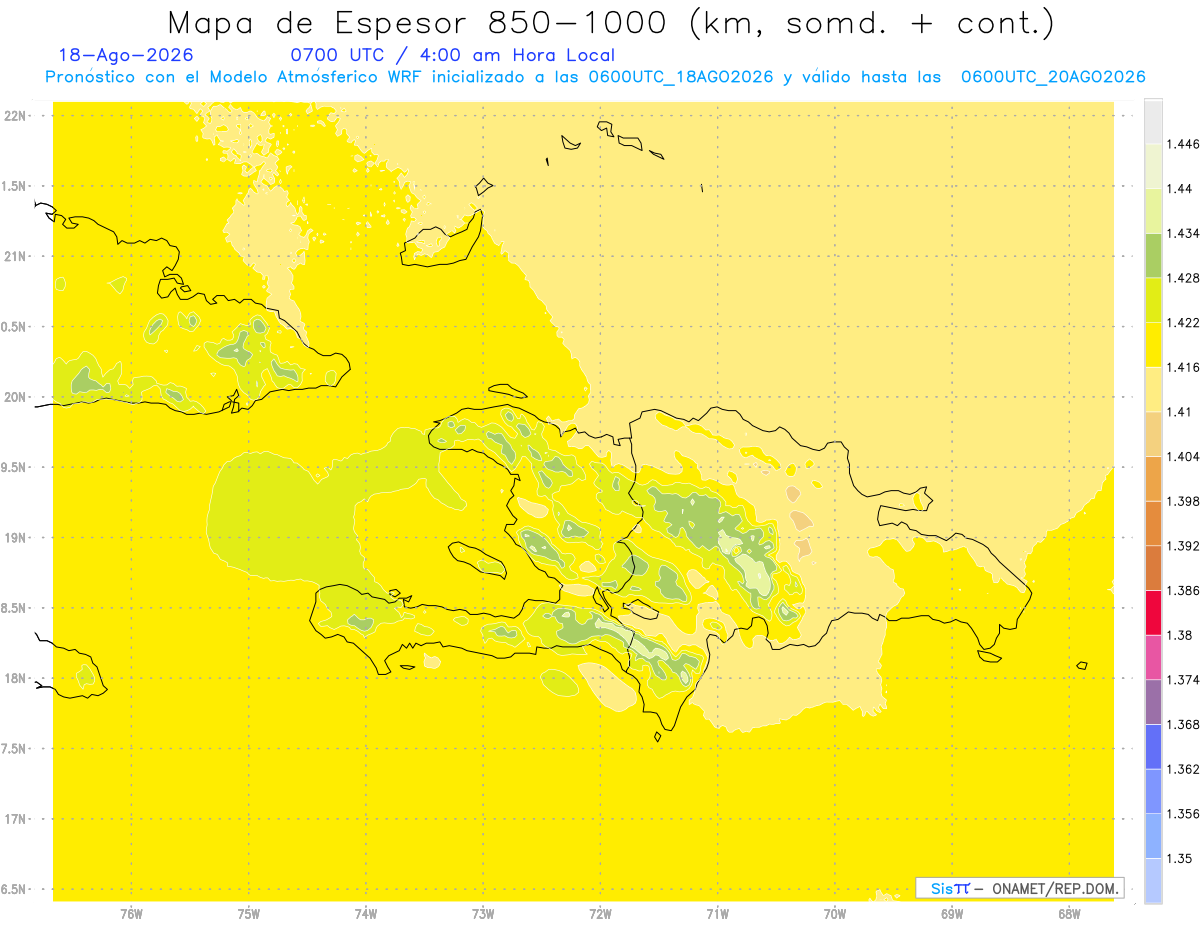Click the '71W' longitude label

[717, 913]
